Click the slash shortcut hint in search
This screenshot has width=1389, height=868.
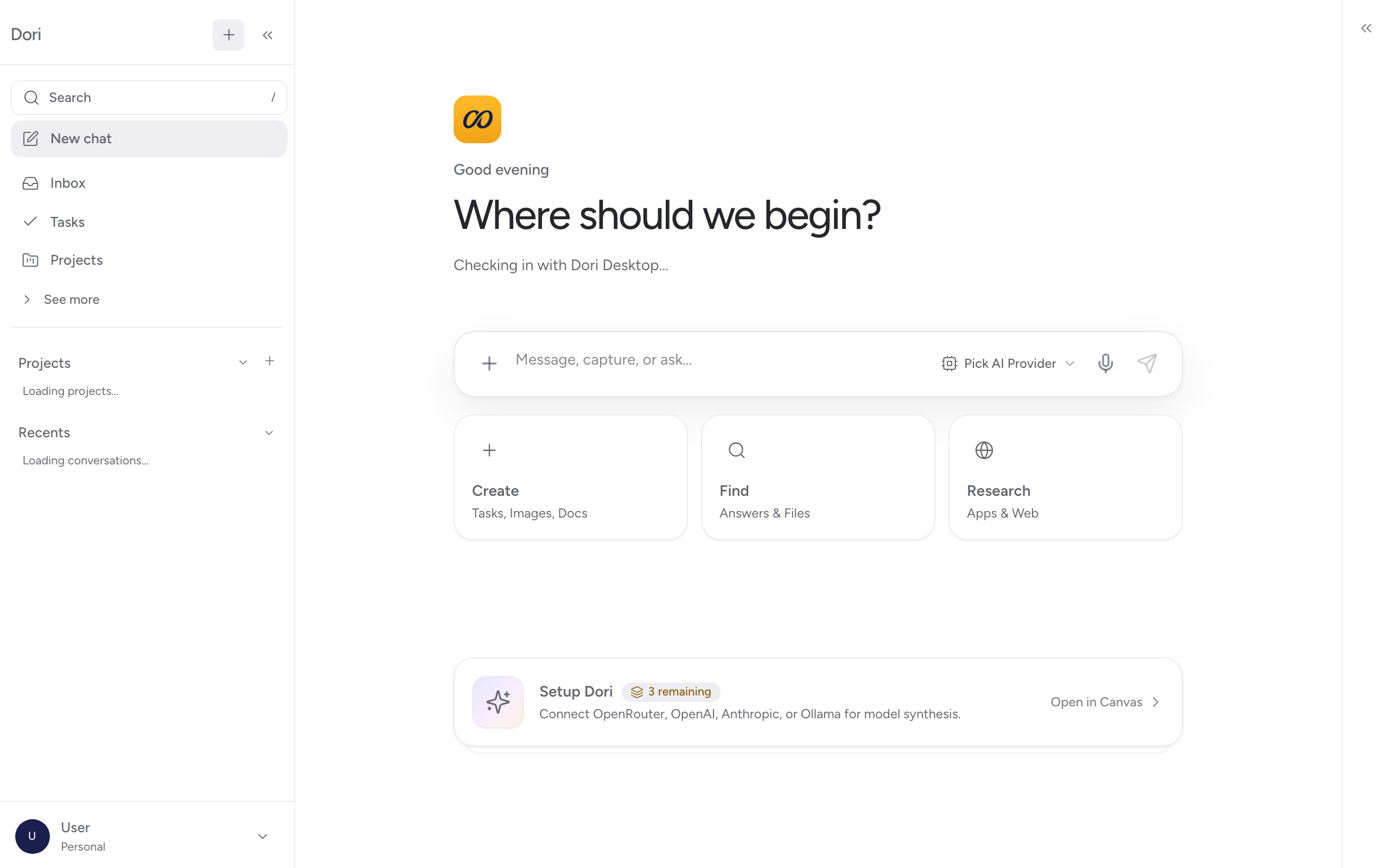[x=273, y=98]
